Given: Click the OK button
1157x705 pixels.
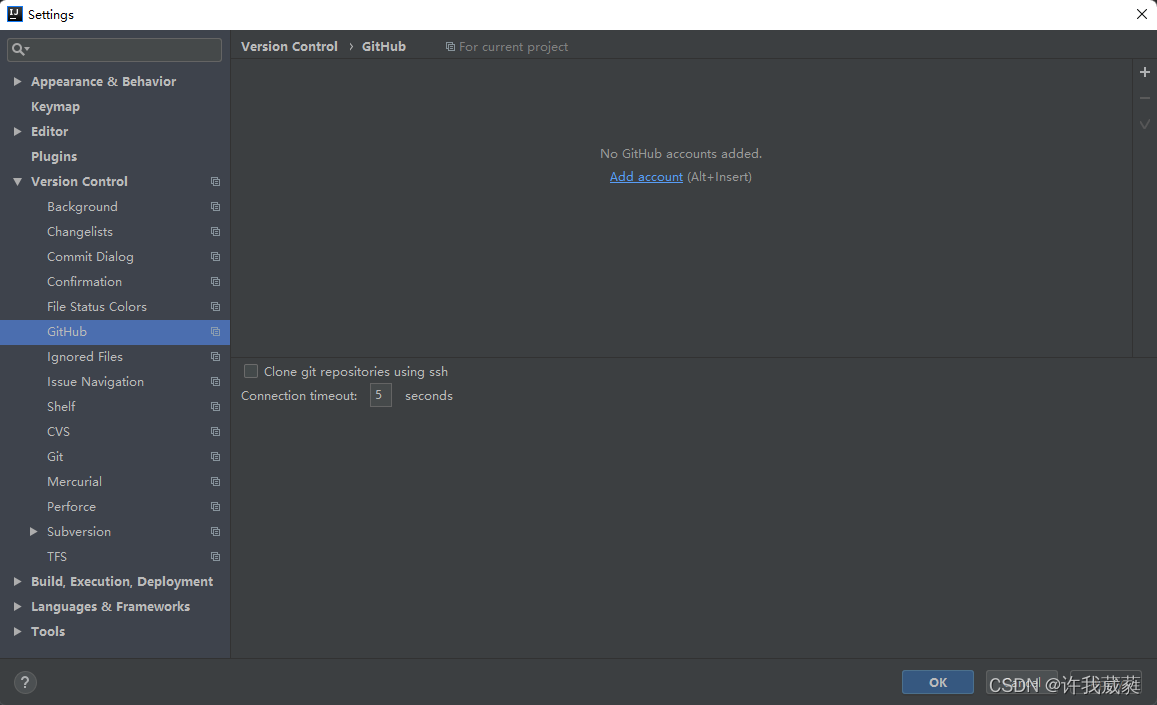Looking at the screenshot, I should (937, 682).
